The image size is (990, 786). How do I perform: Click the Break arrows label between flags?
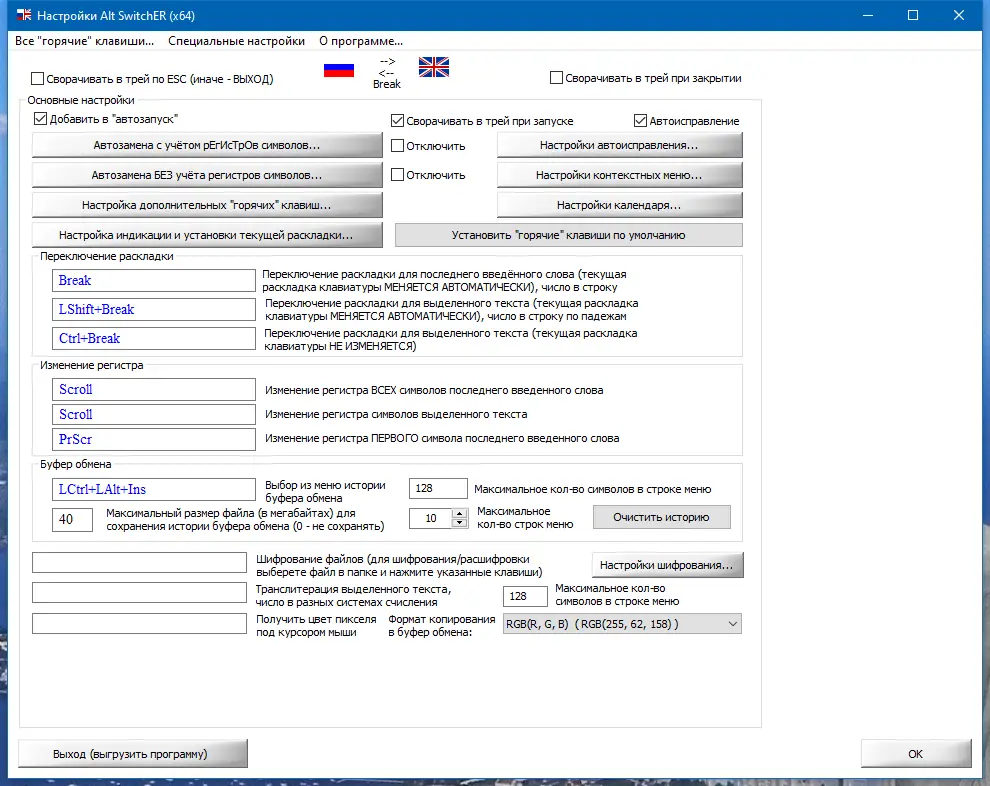click(x=387, y=73)
